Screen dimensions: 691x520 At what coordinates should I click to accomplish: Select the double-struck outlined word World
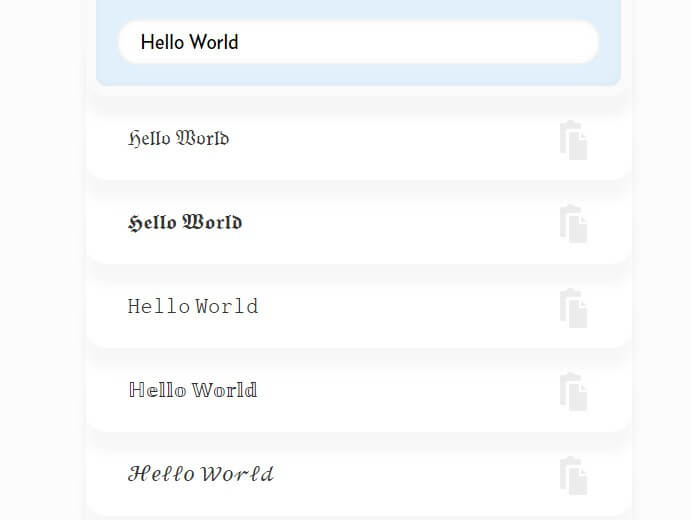pyautogui.click(x=225, y=390)
